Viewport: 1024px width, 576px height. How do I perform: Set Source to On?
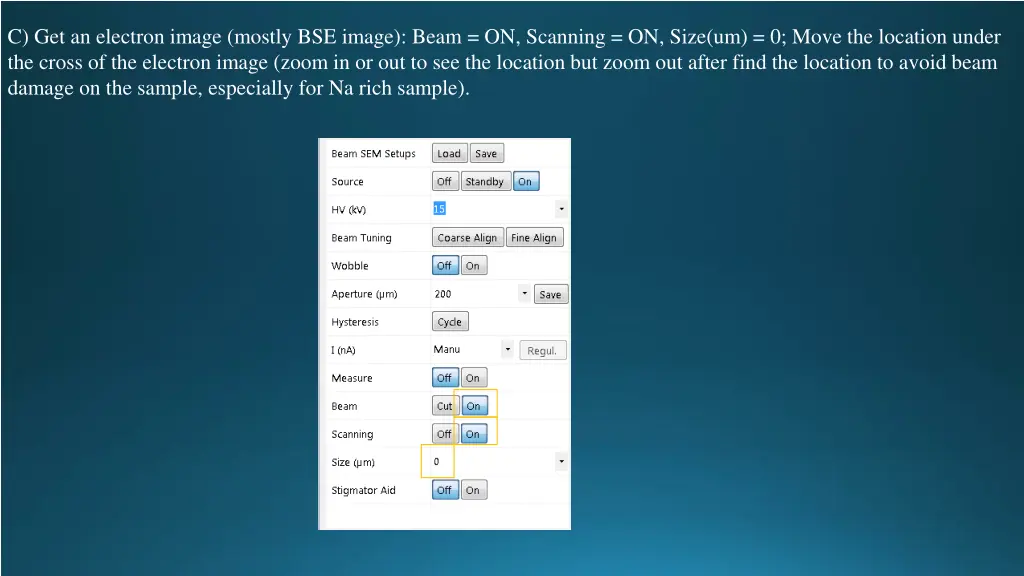pos(526,182)
